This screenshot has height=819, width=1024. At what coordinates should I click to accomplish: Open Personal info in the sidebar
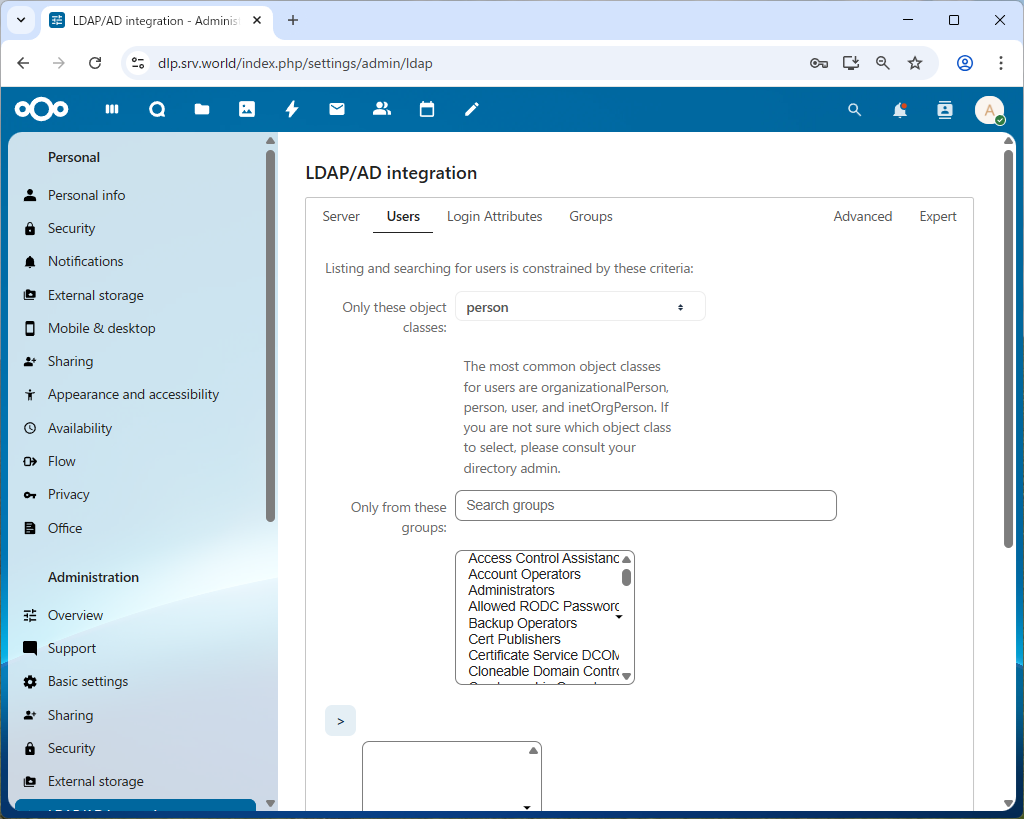[x=86, y=195]
